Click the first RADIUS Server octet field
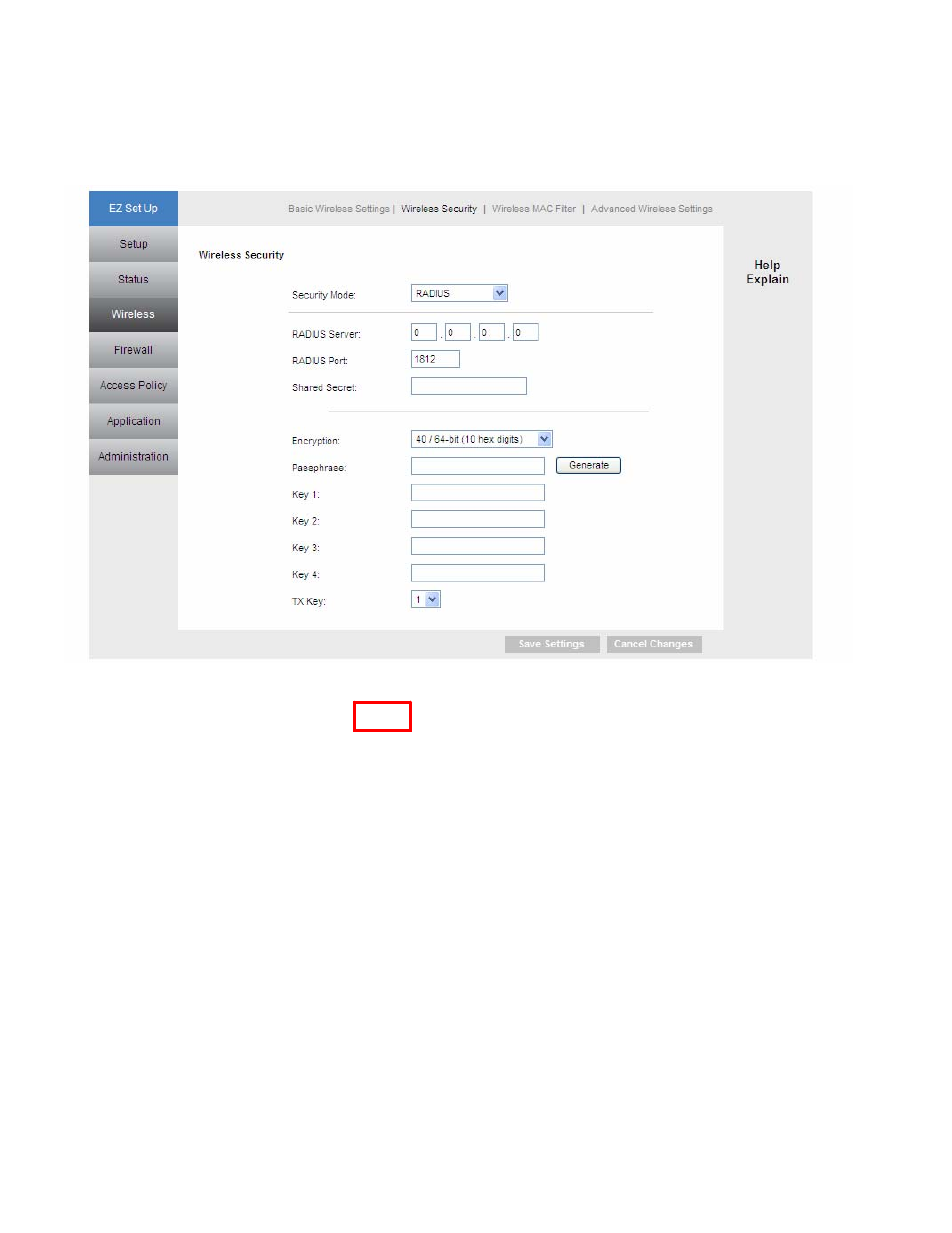Screen dimensions: 952x1233 pos(423,333)
